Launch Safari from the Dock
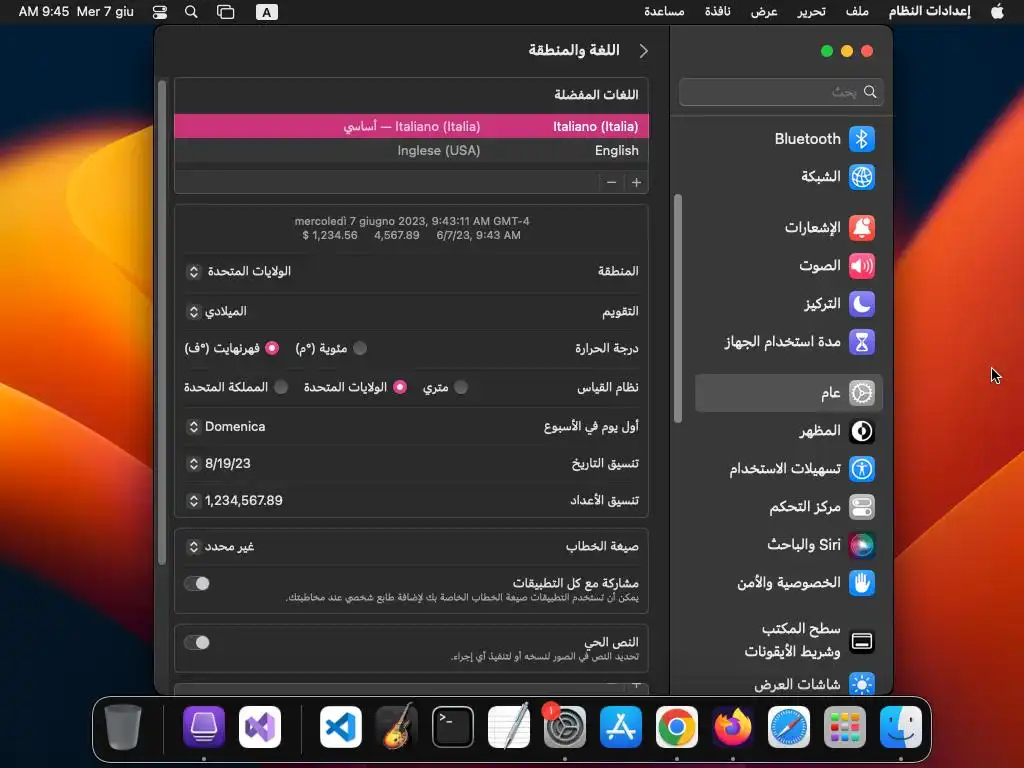1024x768 pixels. click(788, 727)
